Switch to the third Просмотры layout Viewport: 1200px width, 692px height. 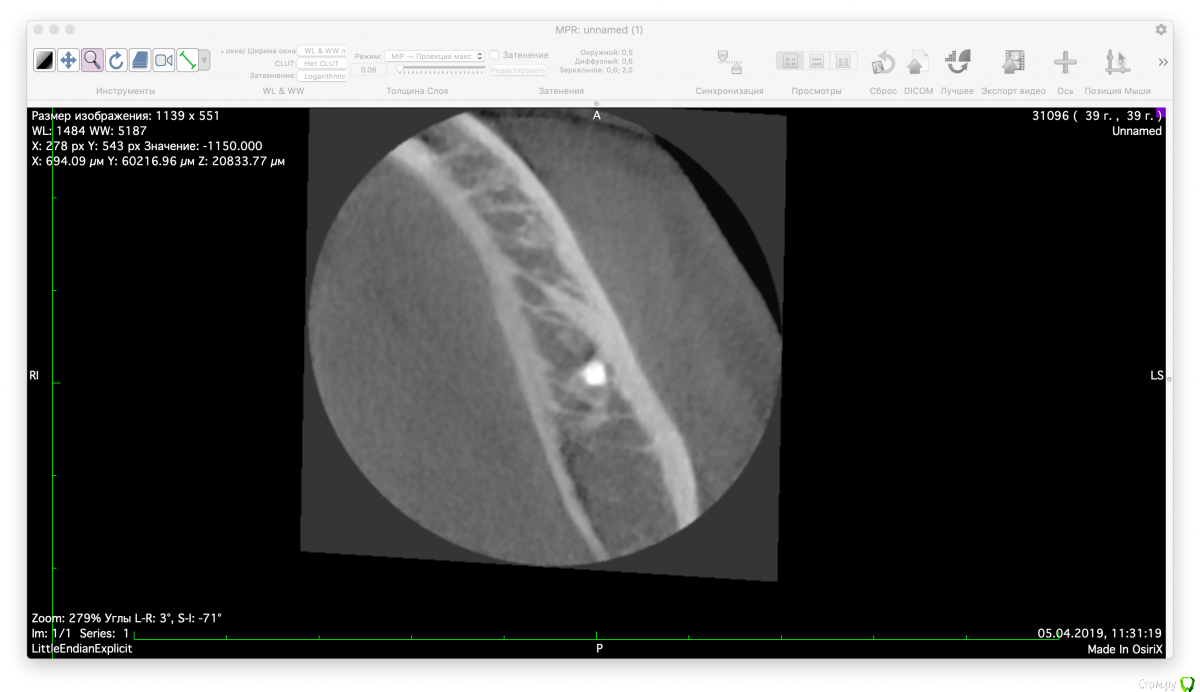(843, 61)
